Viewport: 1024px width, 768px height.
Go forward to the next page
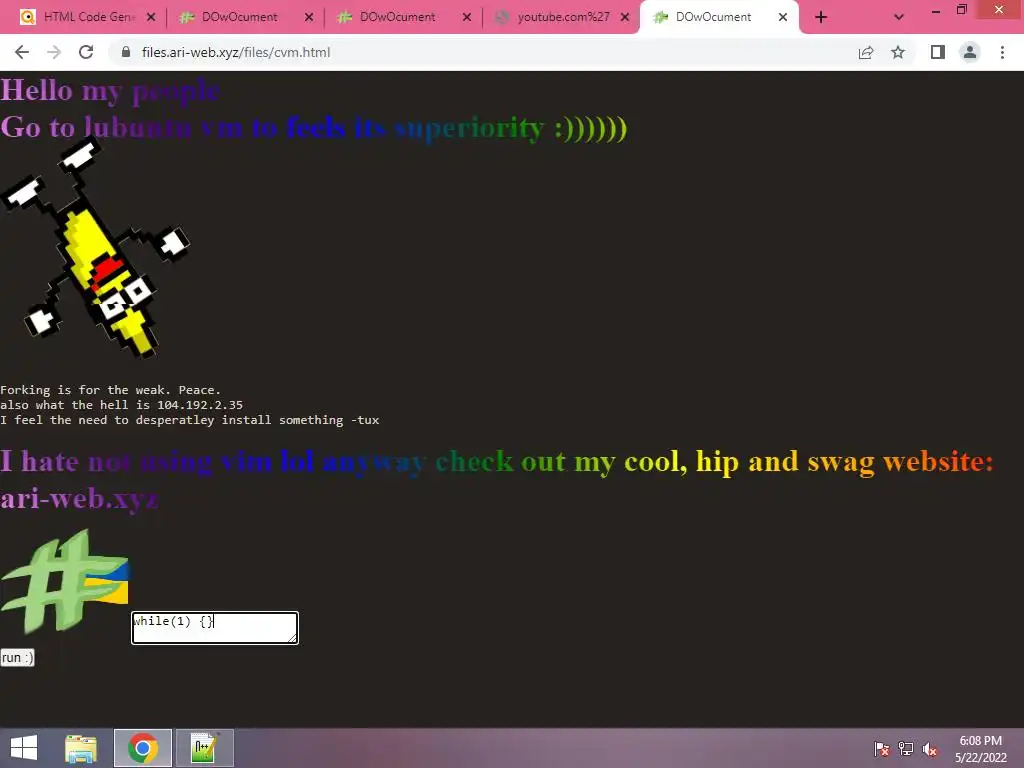[54, 52]
